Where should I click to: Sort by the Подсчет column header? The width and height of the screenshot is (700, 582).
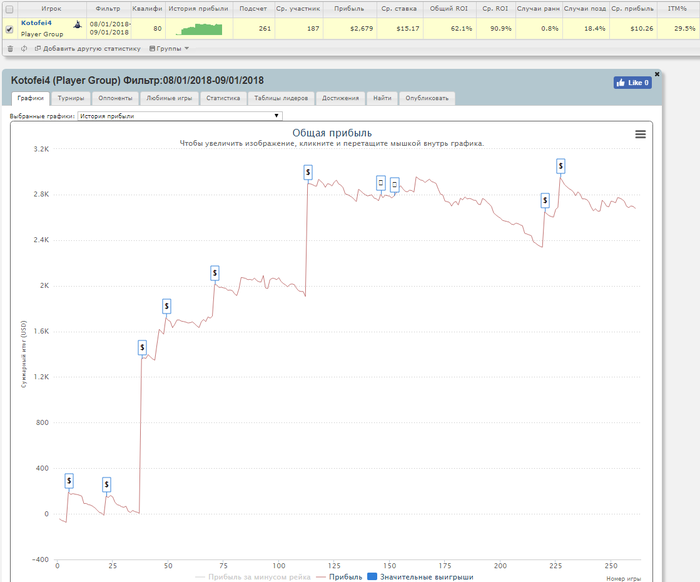[253, 8]
